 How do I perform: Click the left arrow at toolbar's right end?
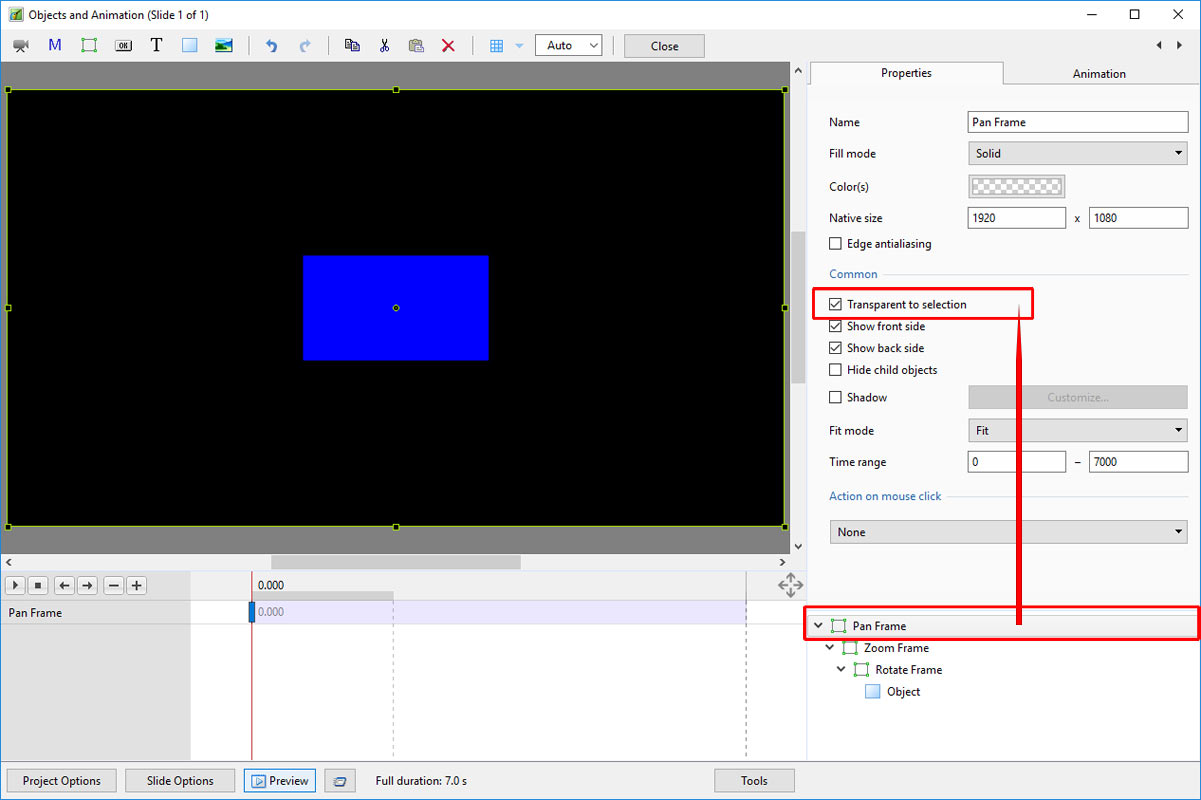pyautogui.click(x=1159, y=45)
